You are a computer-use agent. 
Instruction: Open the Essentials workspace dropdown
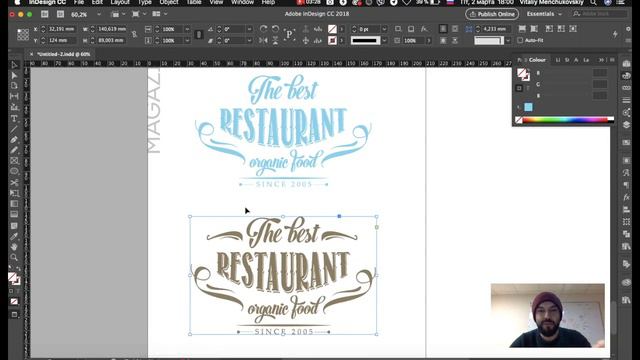[544, 14]
